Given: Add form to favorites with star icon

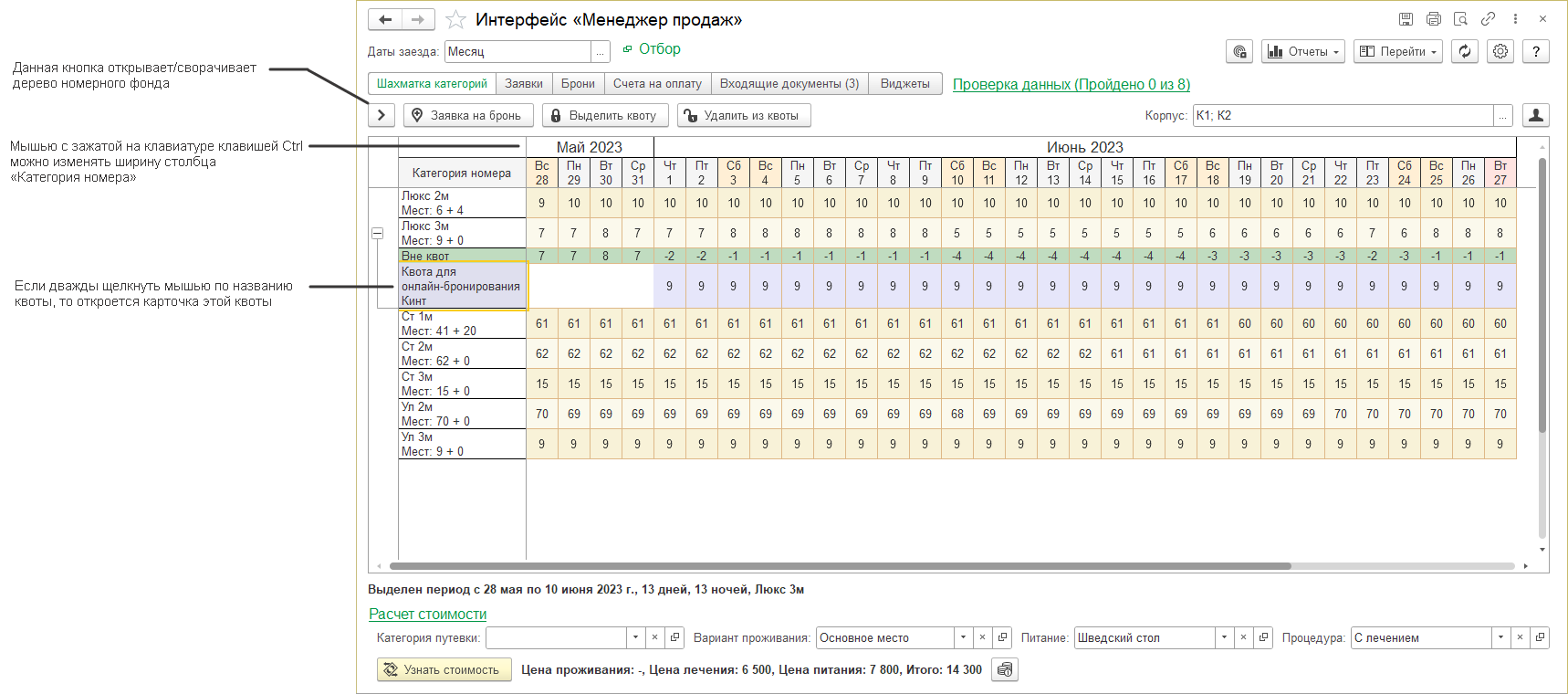Looking at the screenshot, I should click(x=455, y=19).
